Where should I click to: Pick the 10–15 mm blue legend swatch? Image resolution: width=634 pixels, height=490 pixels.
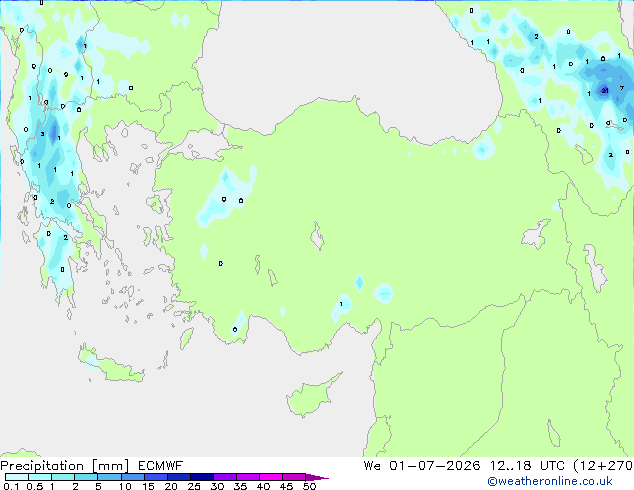(133, 477)
